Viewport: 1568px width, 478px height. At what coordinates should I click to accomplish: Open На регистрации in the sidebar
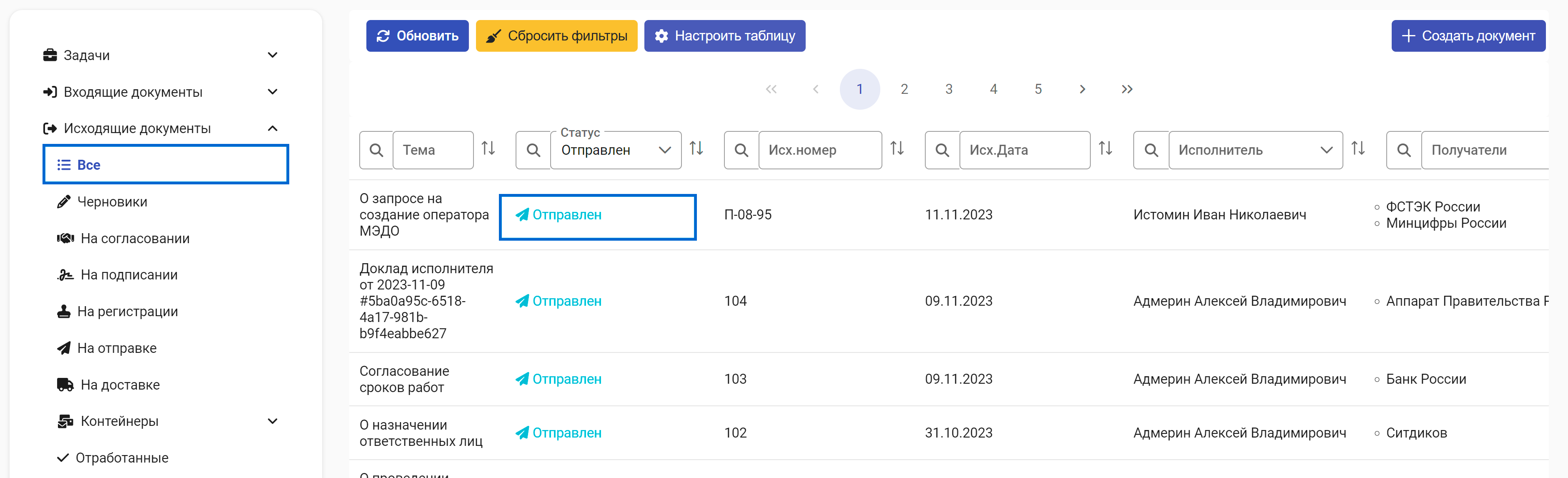coord(127,311)
